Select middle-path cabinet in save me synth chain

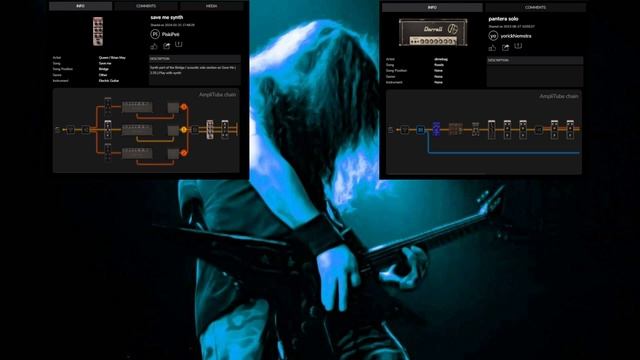coord(173,130)
